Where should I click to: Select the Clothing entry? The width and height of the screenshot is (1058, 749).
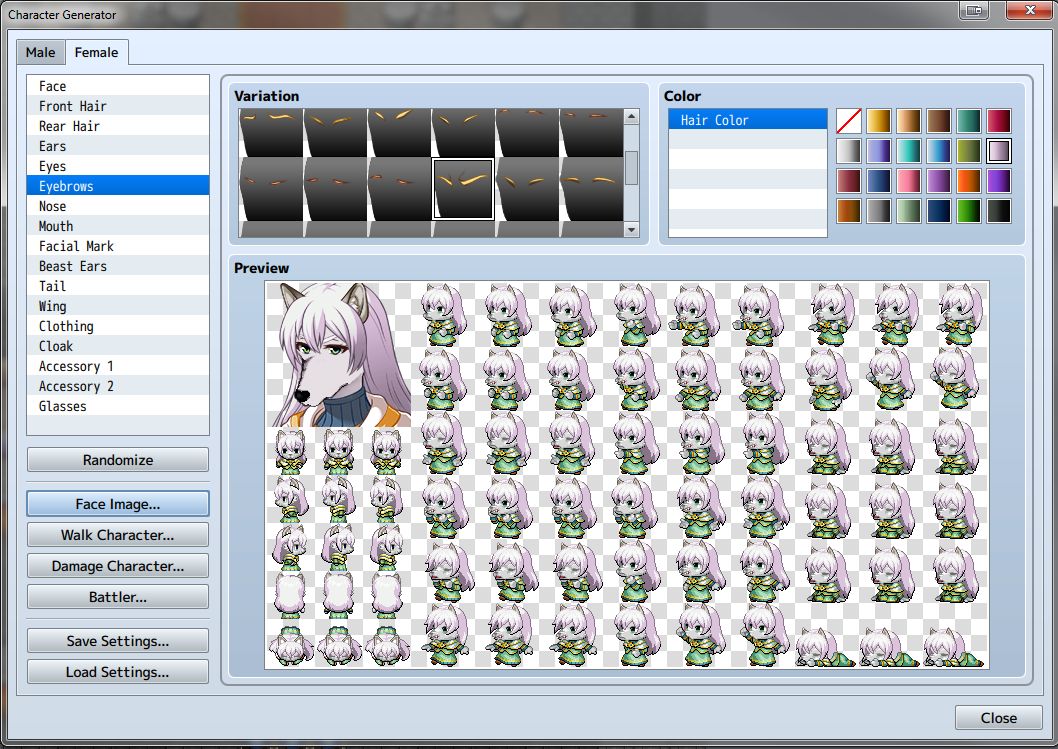click(x=118, y=326)
